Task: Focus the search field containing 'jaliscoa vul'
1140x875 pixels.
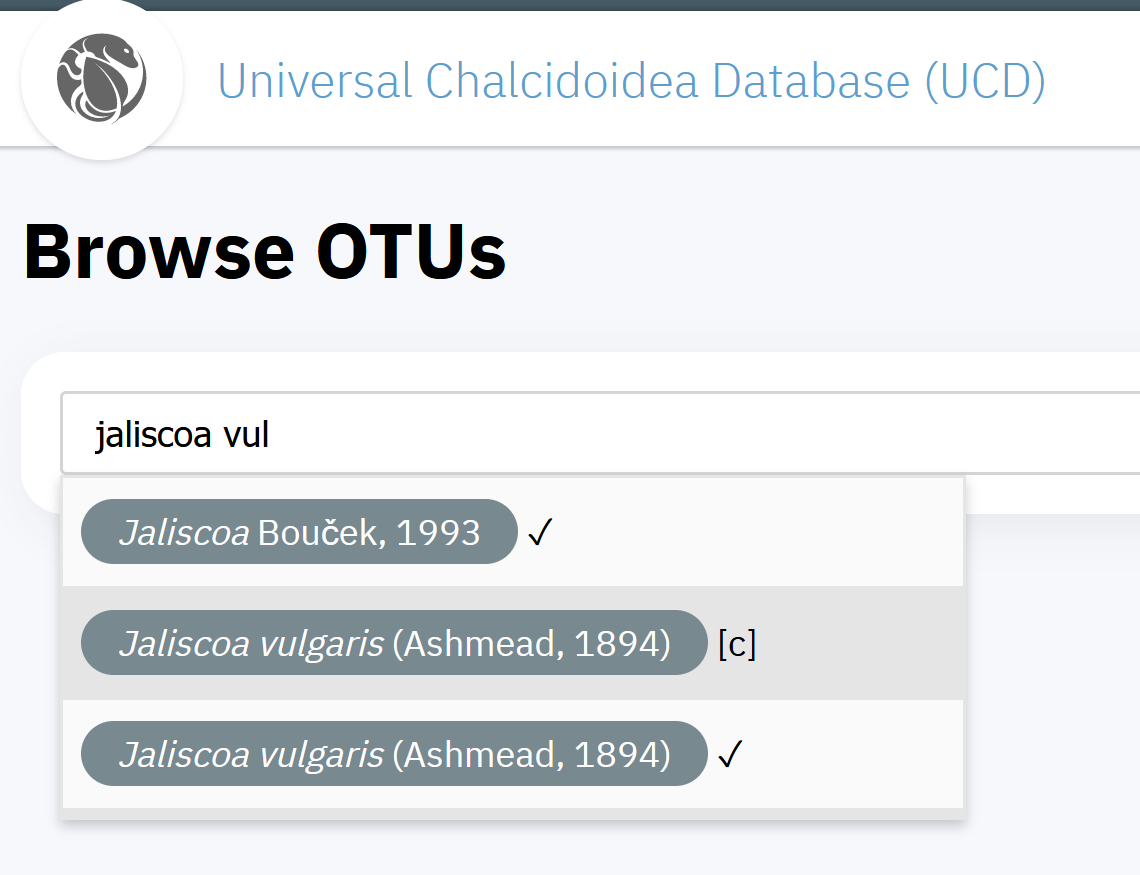Action: point(600,433)
